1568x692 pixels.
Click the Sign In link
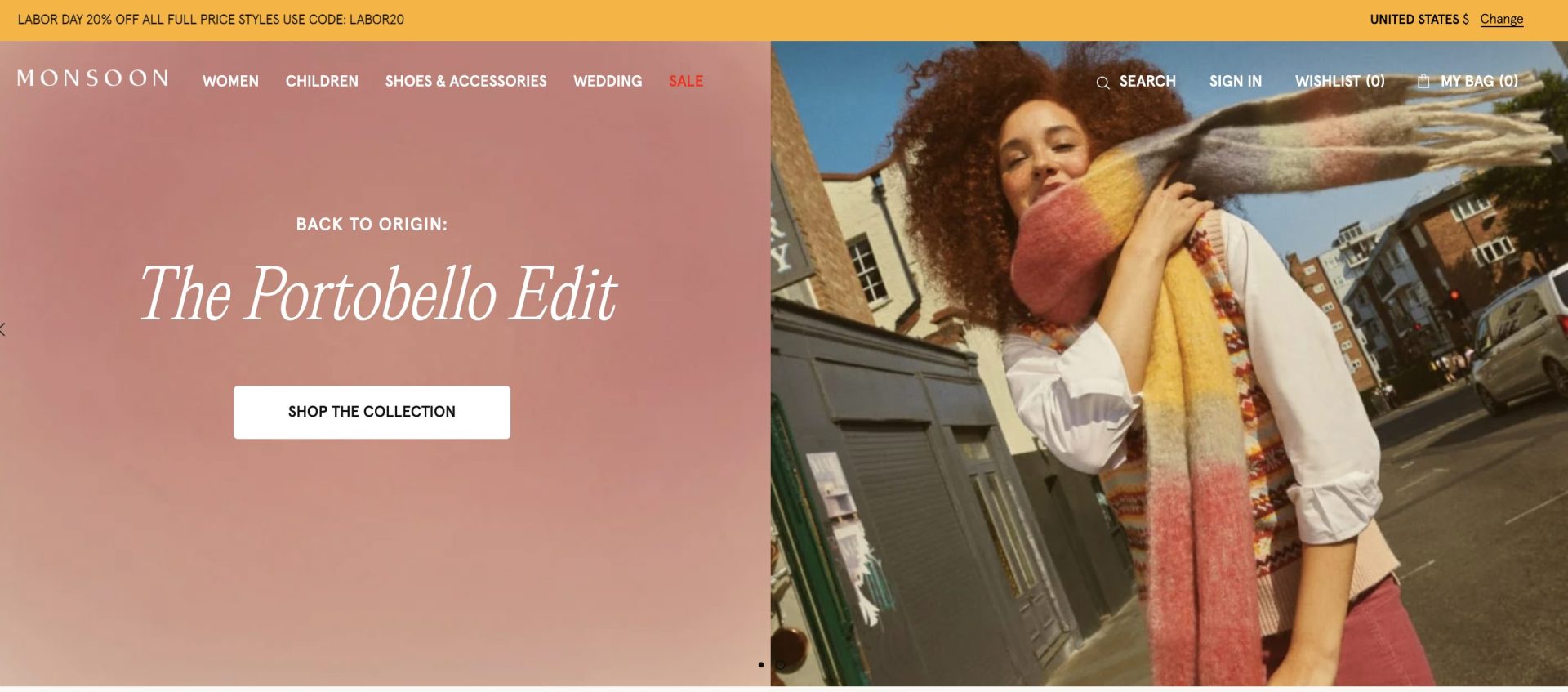click(1236, 81)
